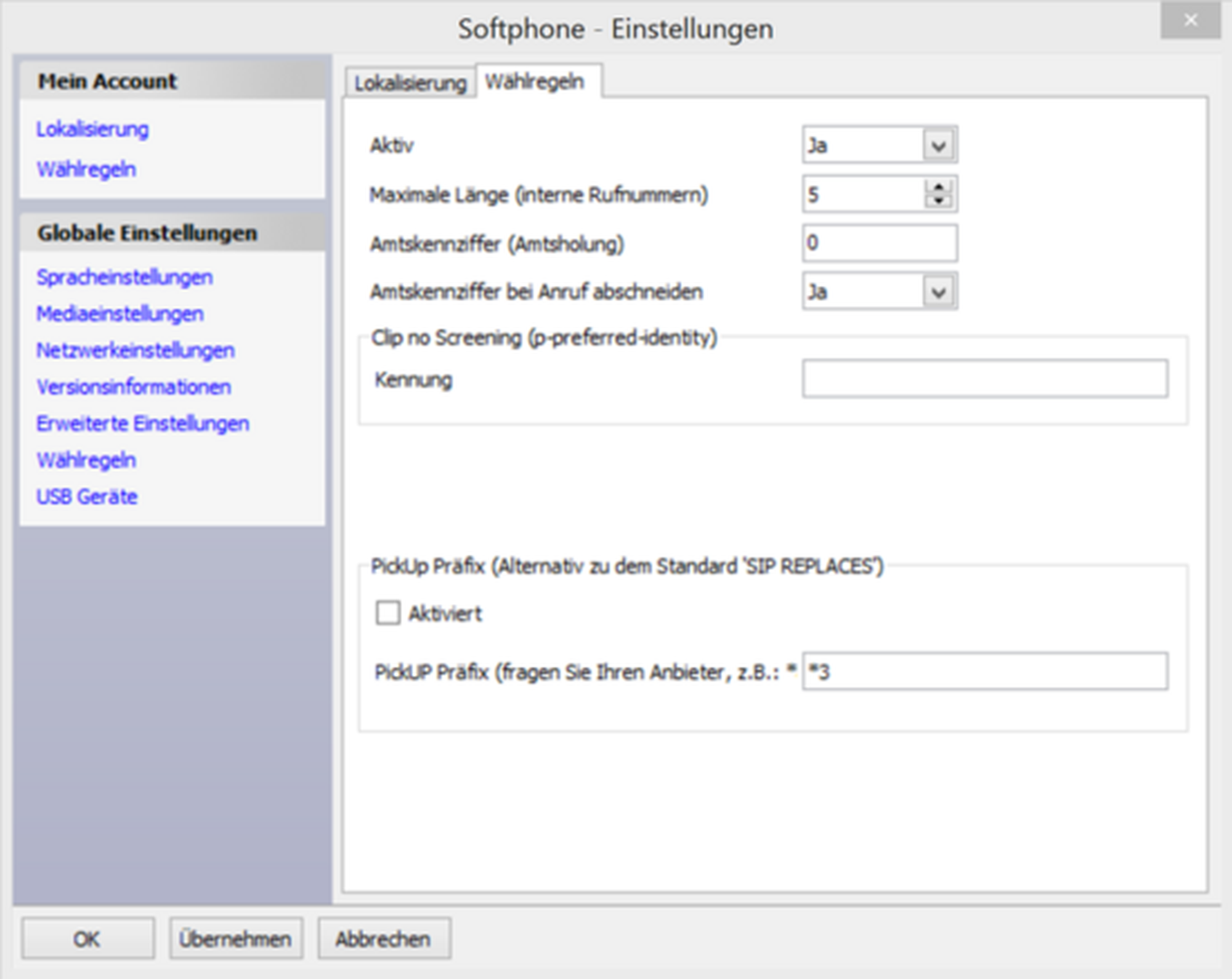1232x979 pixels.
Task: Click the OK button
Action: click(x=87, y=939)
